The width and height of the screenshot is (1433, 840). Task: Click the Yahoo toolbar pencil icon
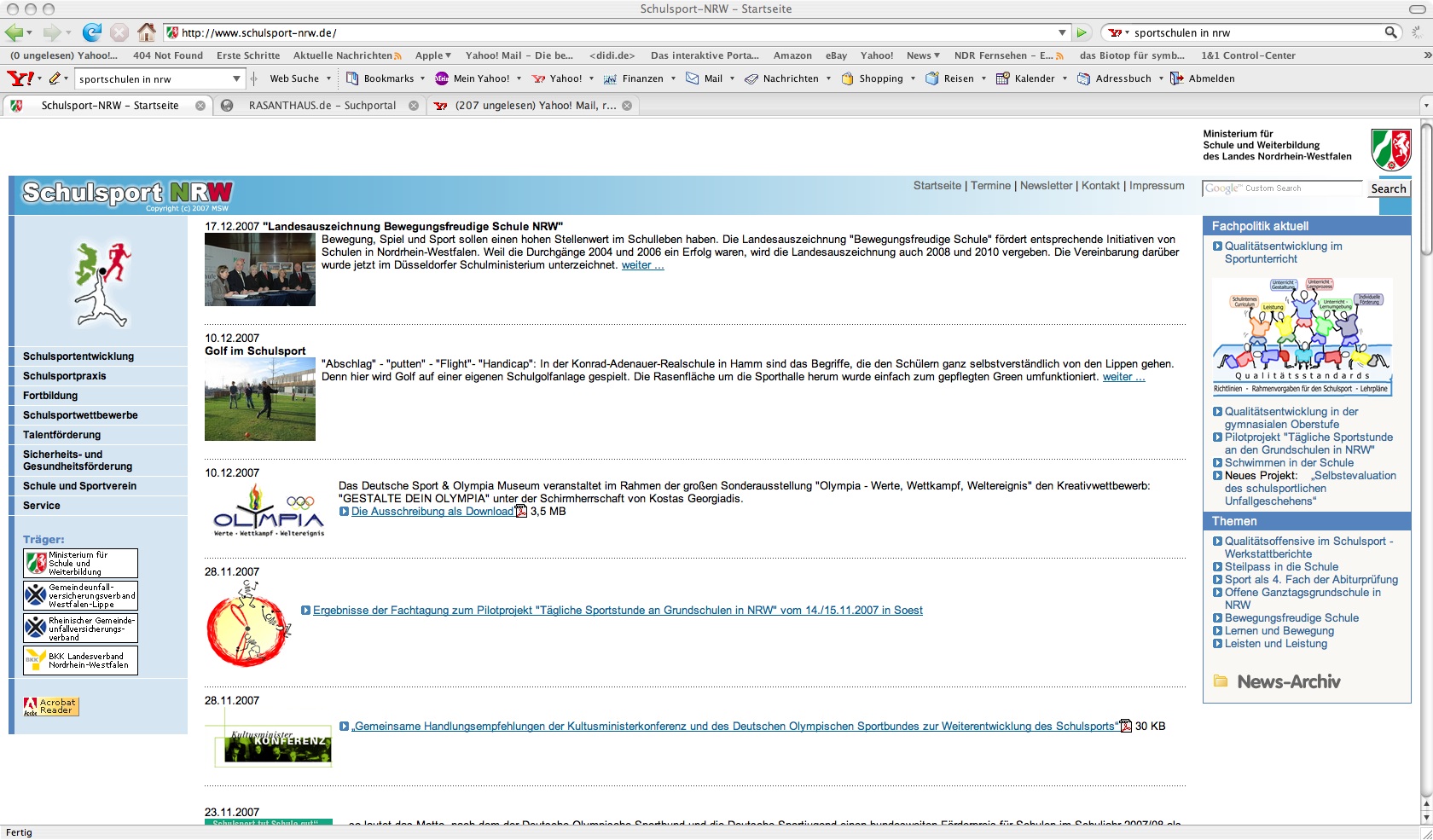tap(55, 78)
